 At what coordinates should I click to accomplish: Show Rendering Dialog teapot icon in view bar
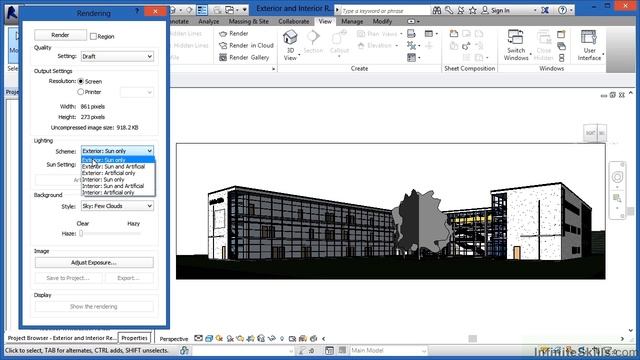(240, 338)
